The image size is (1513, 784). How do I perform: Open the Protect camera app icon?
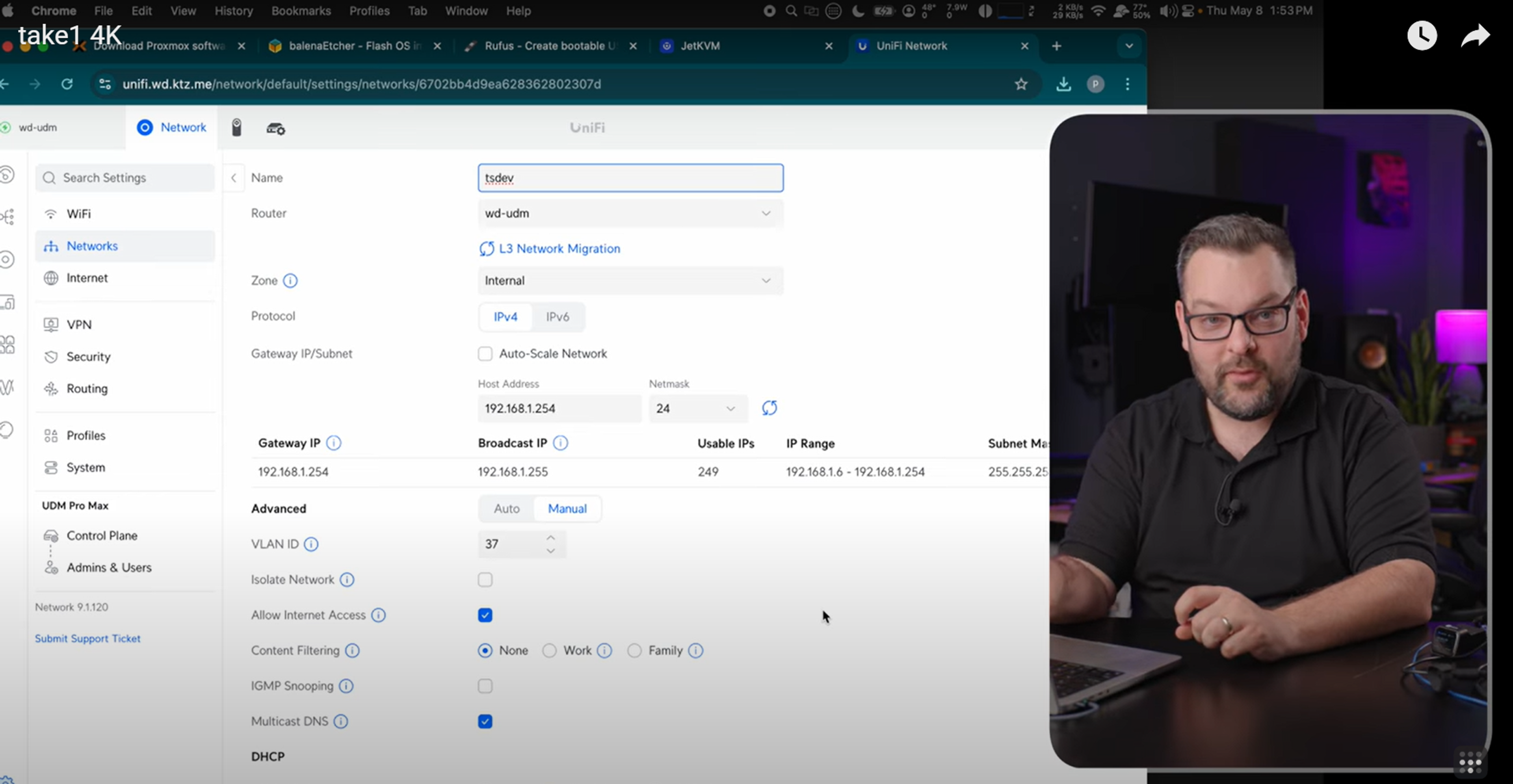coord(236,127)
